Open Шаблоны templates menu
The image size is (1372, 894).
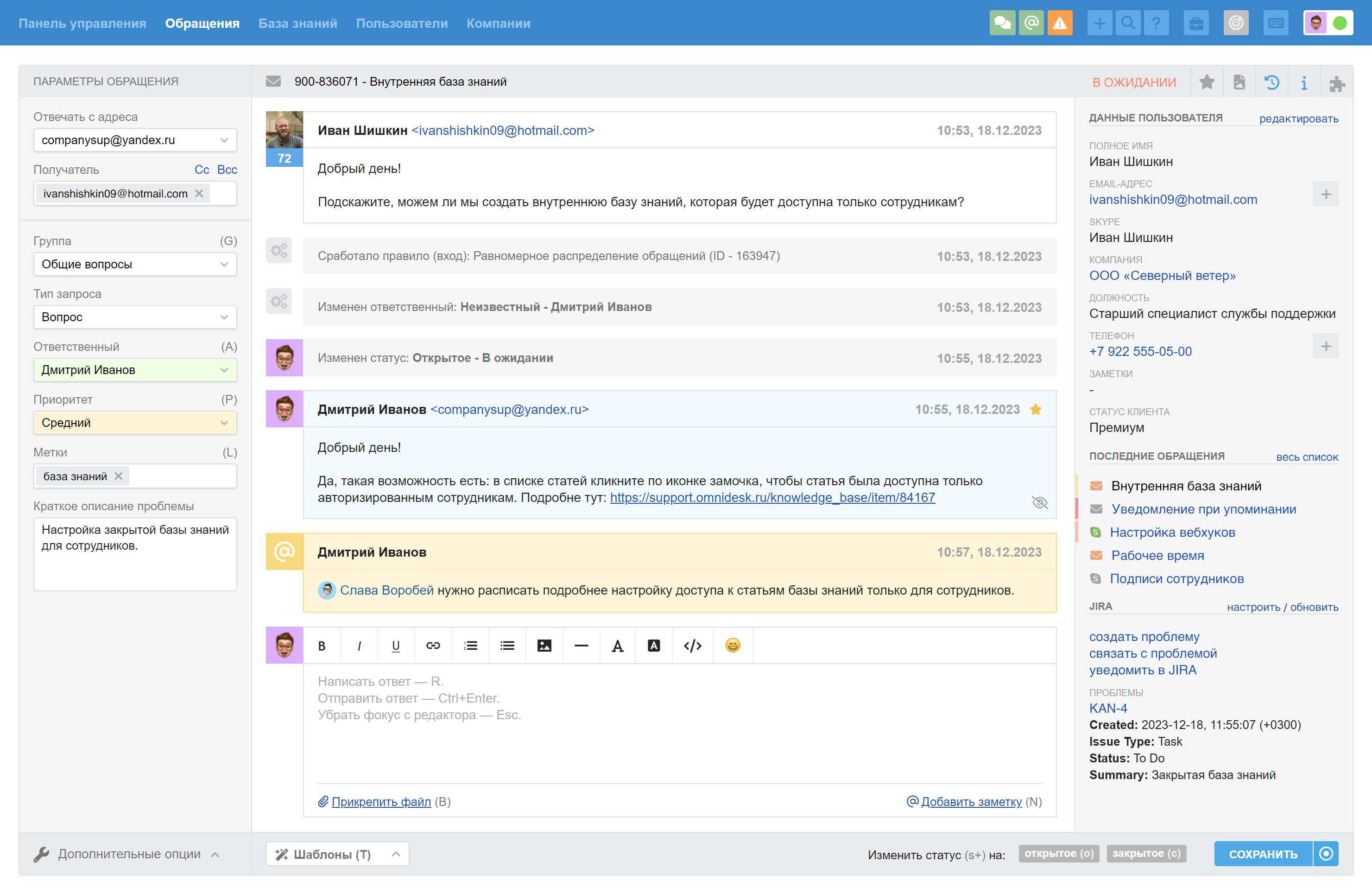[x=337, y=854]
